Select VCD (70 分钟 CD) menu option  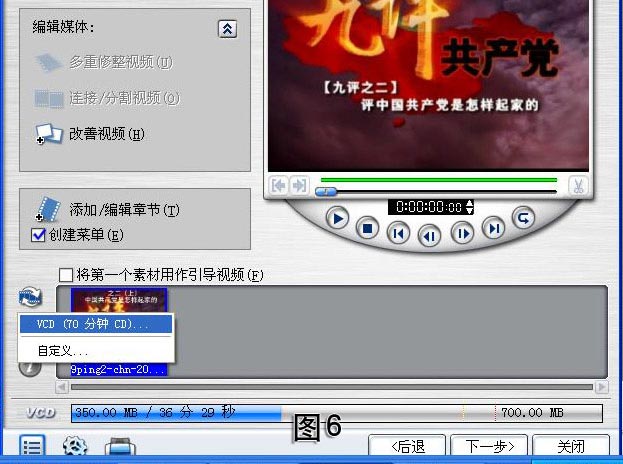click(92, 325)
